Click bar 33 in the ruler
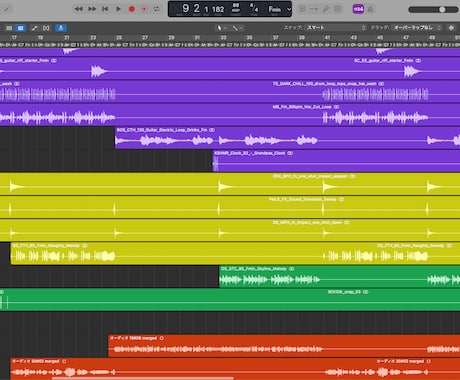The image size is (460, 380). (223, 37)
